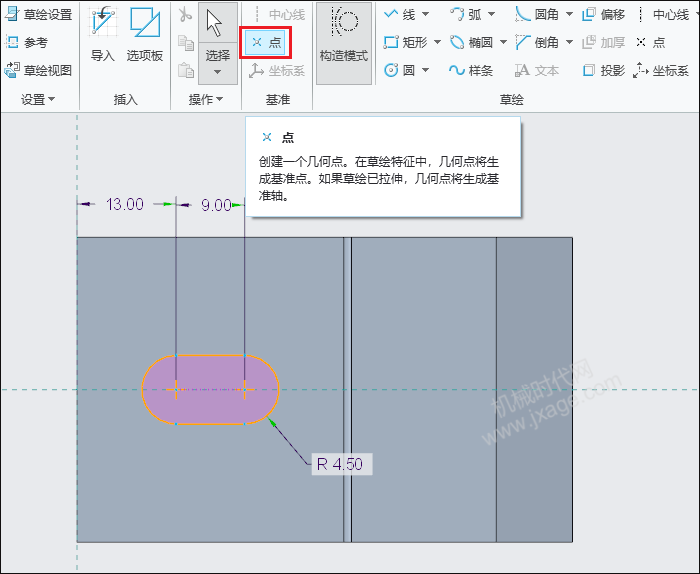Click the 导入 import tool
This screenshot has height=574, width=700.
click(103, 34)
